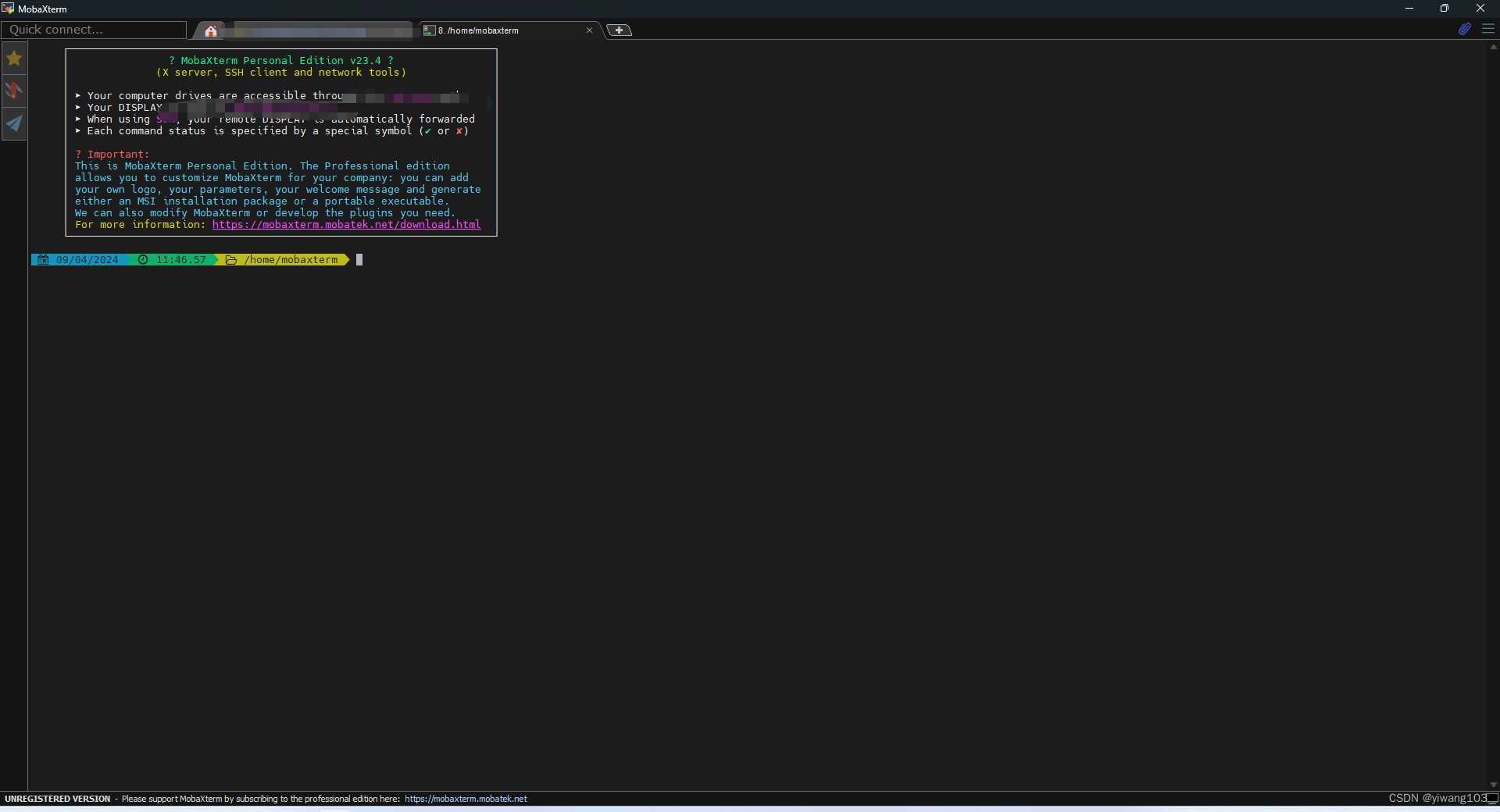Screen dimensions: 1500x812
Task: Open the mobaxterm.mobatek.net status bar link
Action: pos(466,799)
